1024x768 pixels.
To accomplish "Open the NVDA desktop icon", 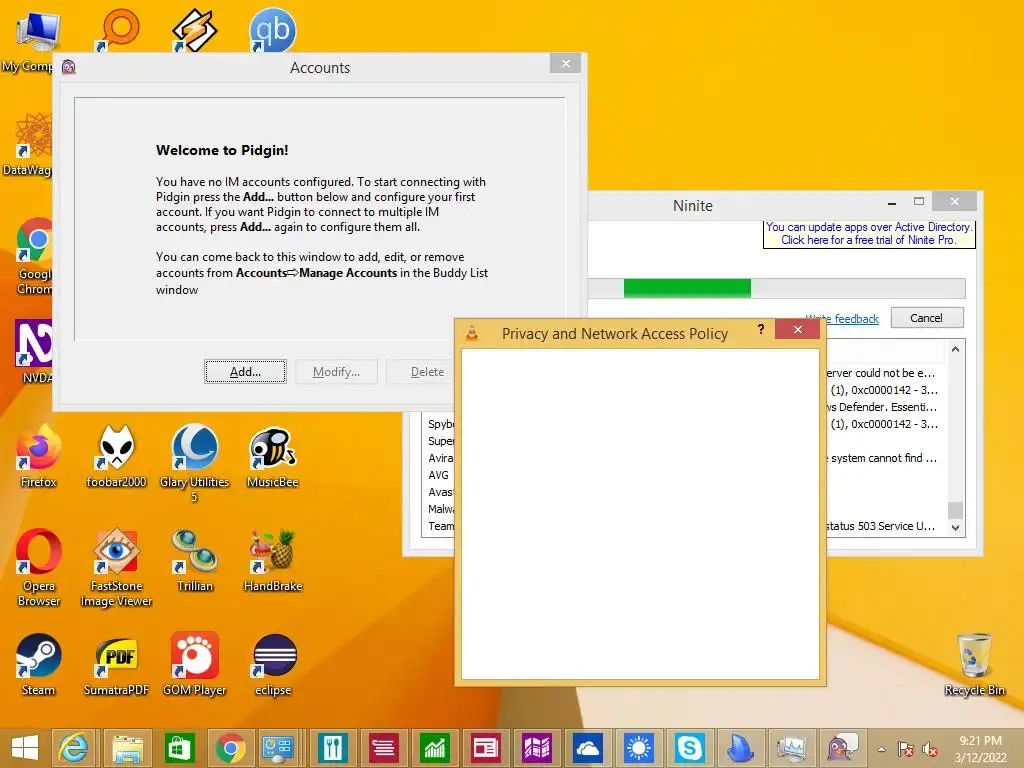I will [x=33, y=351].
